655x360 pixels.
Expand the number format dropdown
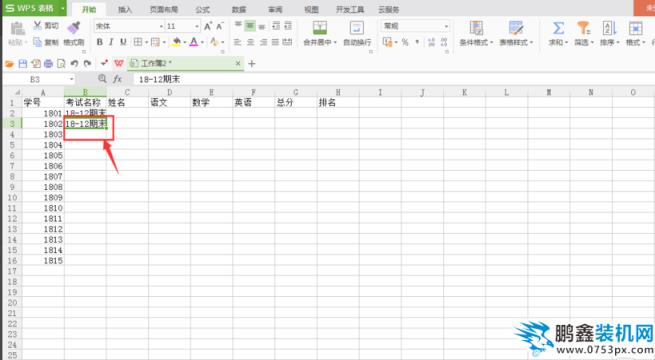pyautogui.click(x=446, y=26)
